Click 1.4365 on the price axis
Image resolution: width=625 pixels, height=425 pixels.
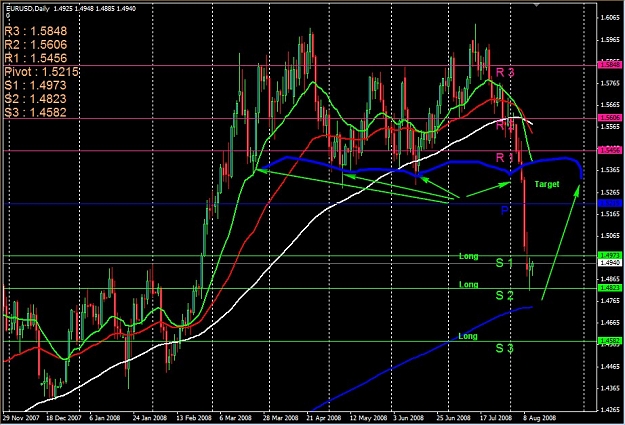click(610, 388)
